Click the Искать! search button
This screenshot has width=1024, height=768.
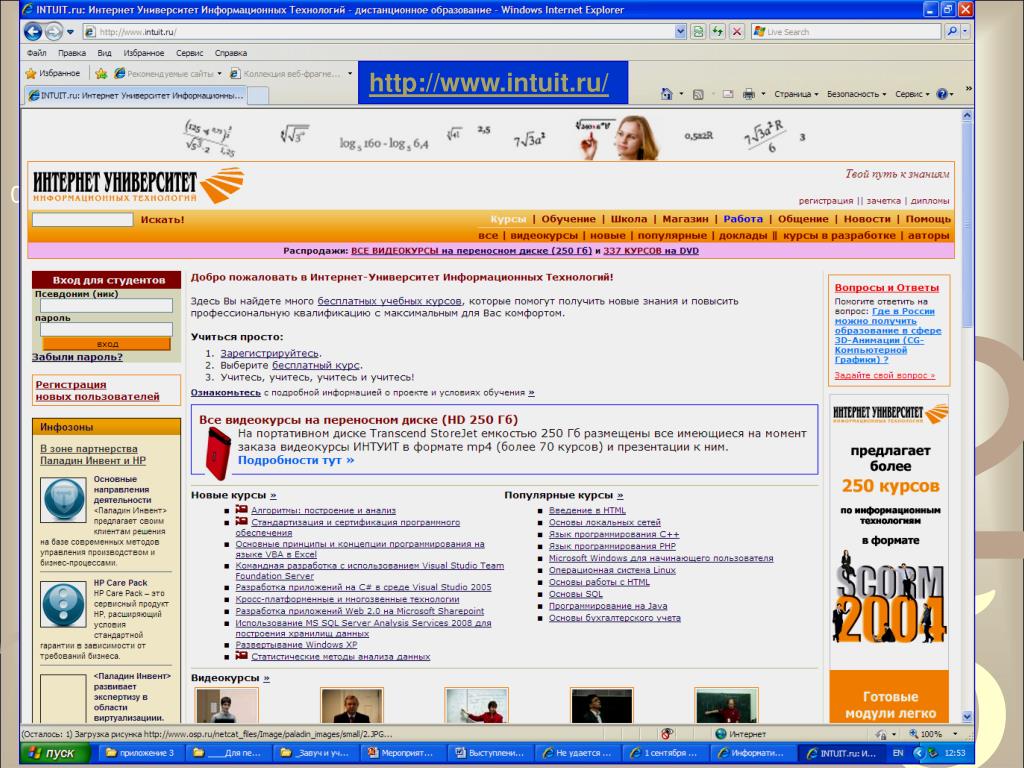(163, 219)
